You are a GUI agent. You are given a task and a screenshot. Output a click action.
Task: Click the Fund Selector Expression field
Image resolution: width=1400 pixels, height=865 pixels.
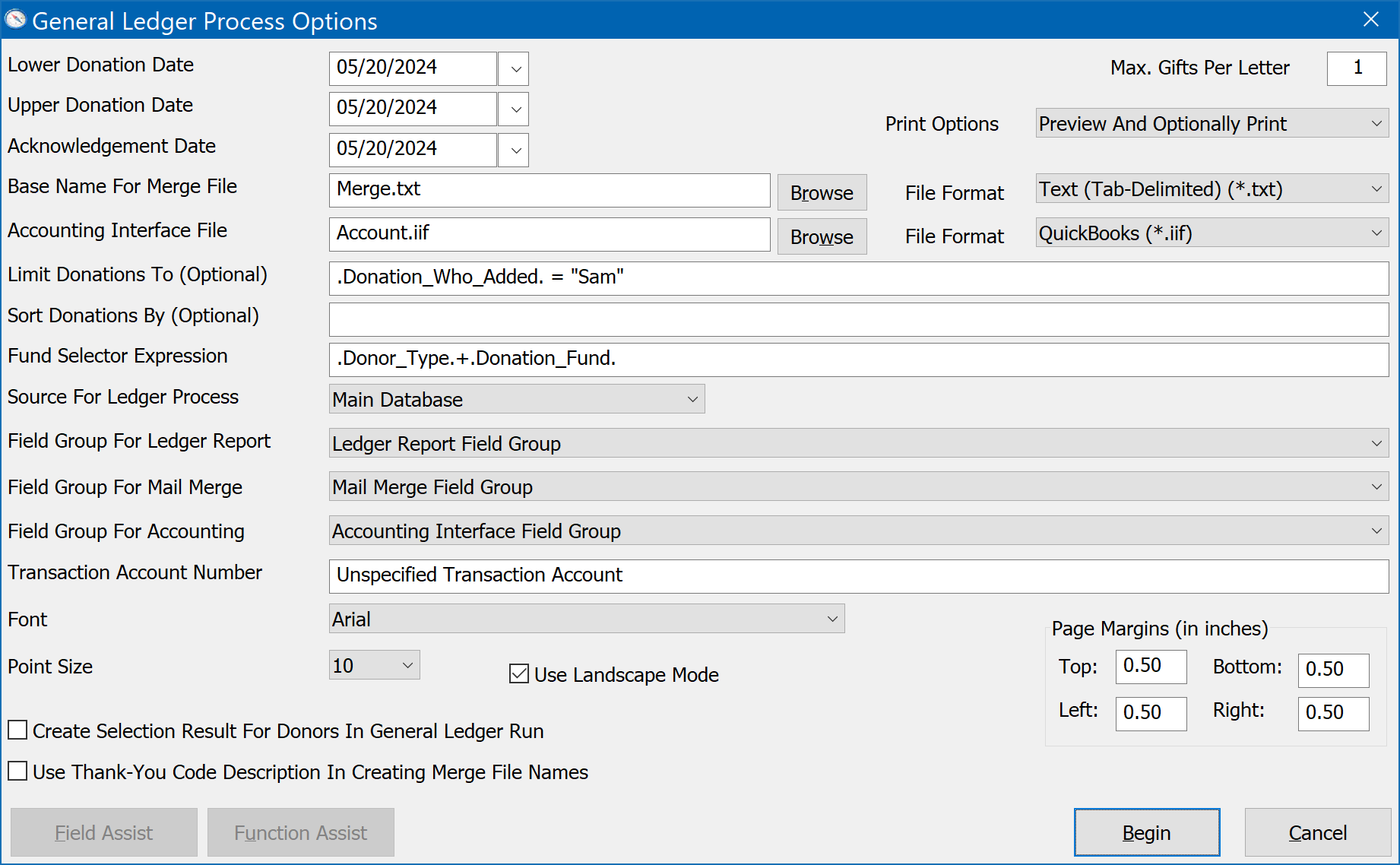pyautogui.click(x=859, y=360)
